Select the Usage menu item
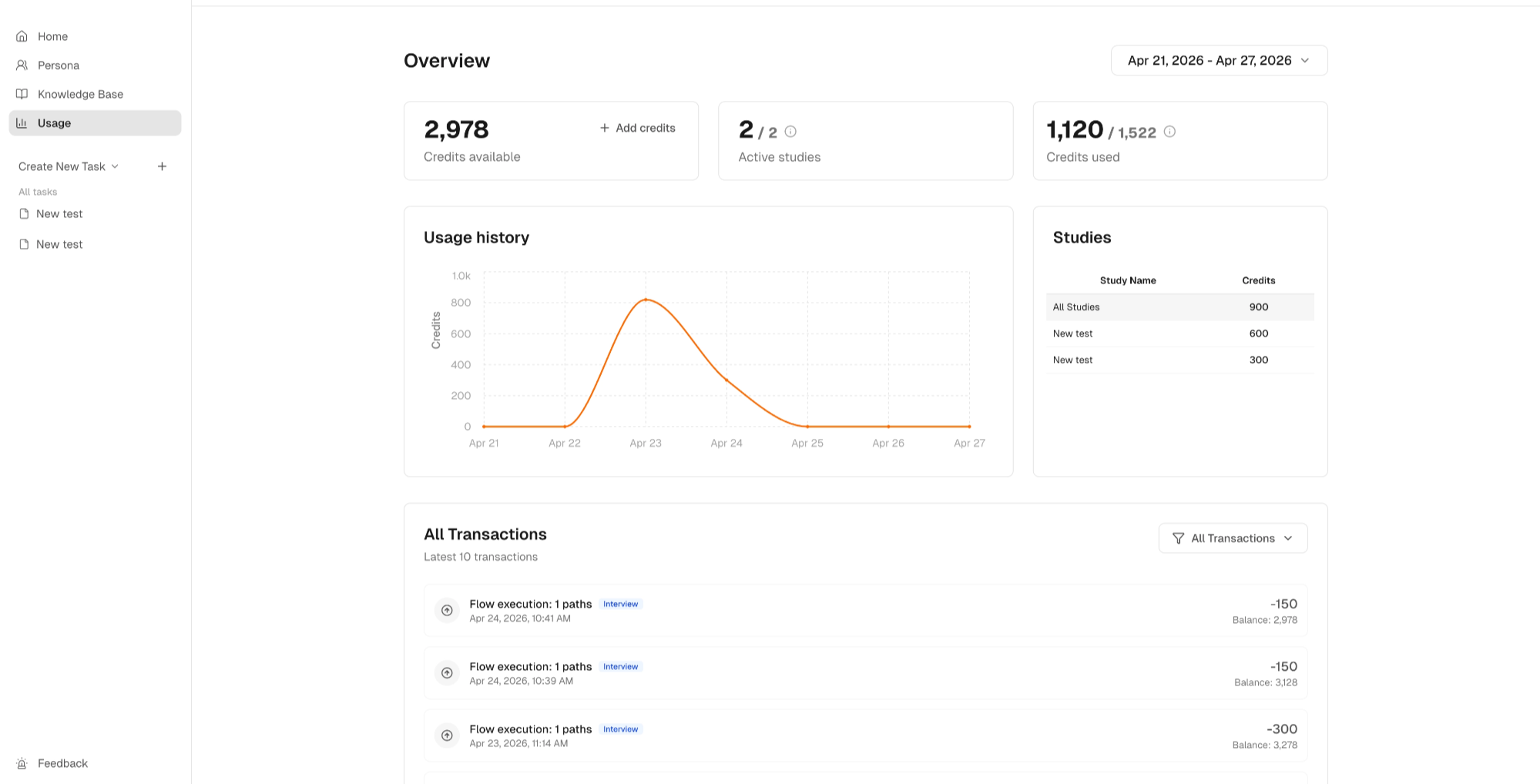Viewport: 1540px width, 784px height. coord(95,123)
